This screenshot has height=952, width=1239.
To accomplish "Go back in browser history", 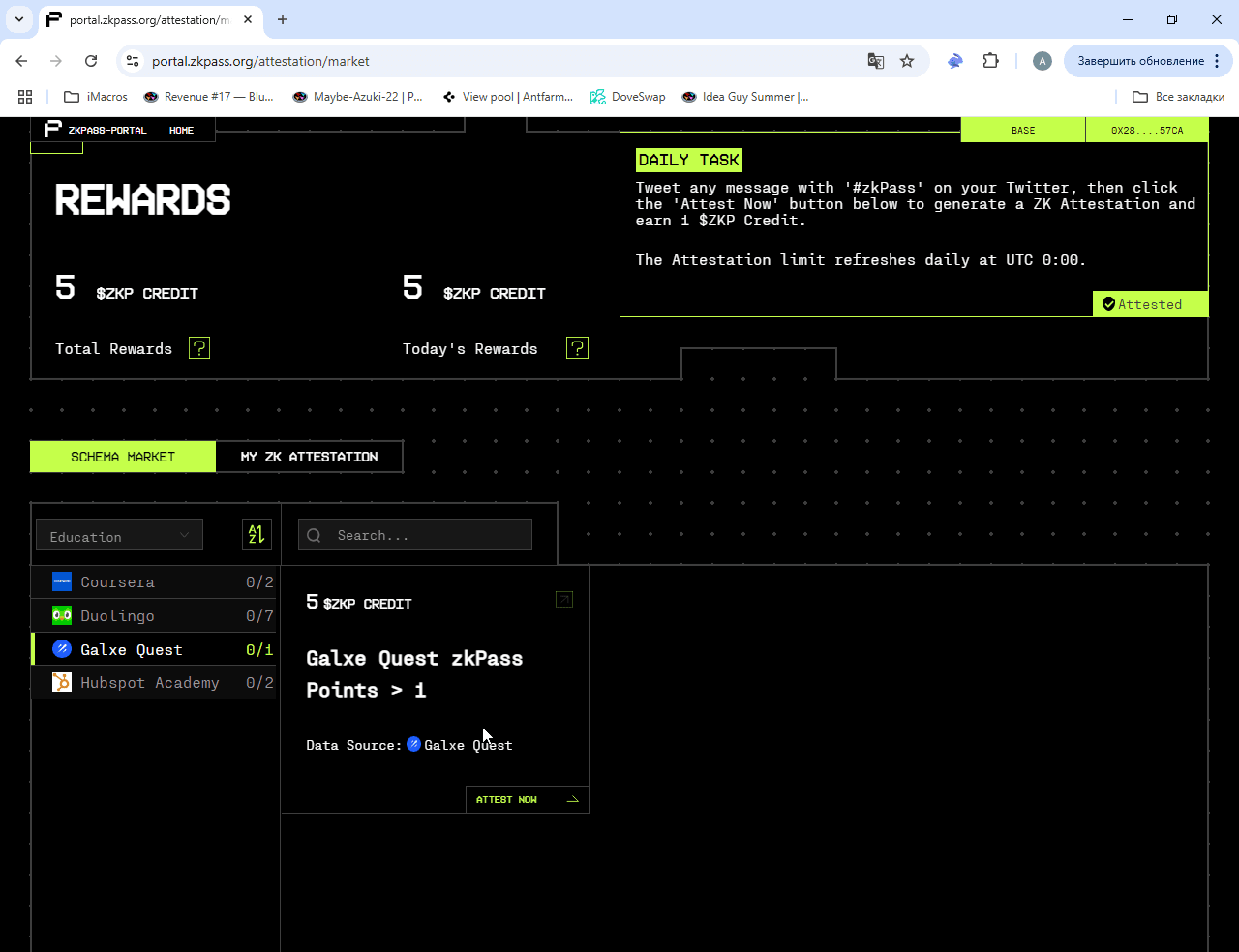I will coord(21,61).
